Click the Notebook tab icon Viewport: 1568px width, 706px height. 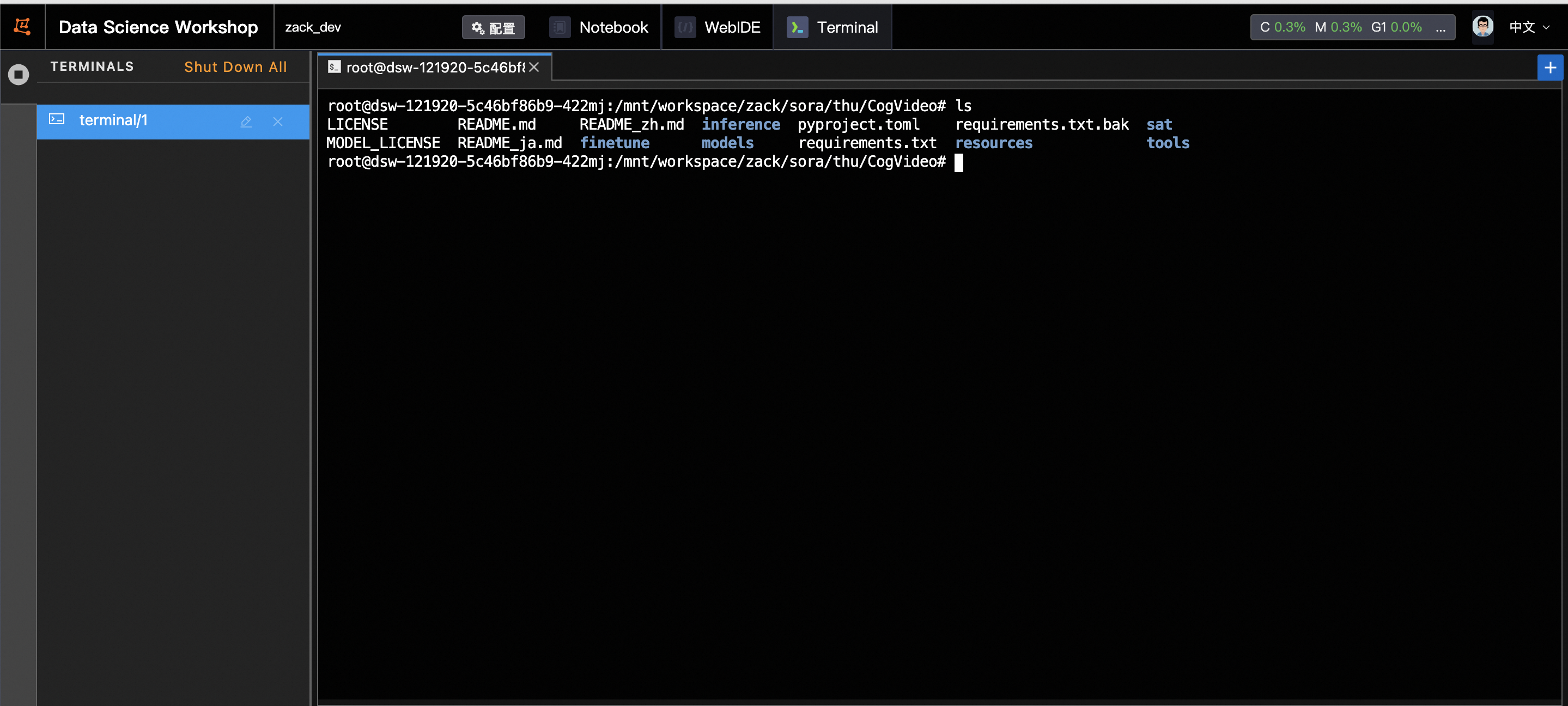point(560,27)
